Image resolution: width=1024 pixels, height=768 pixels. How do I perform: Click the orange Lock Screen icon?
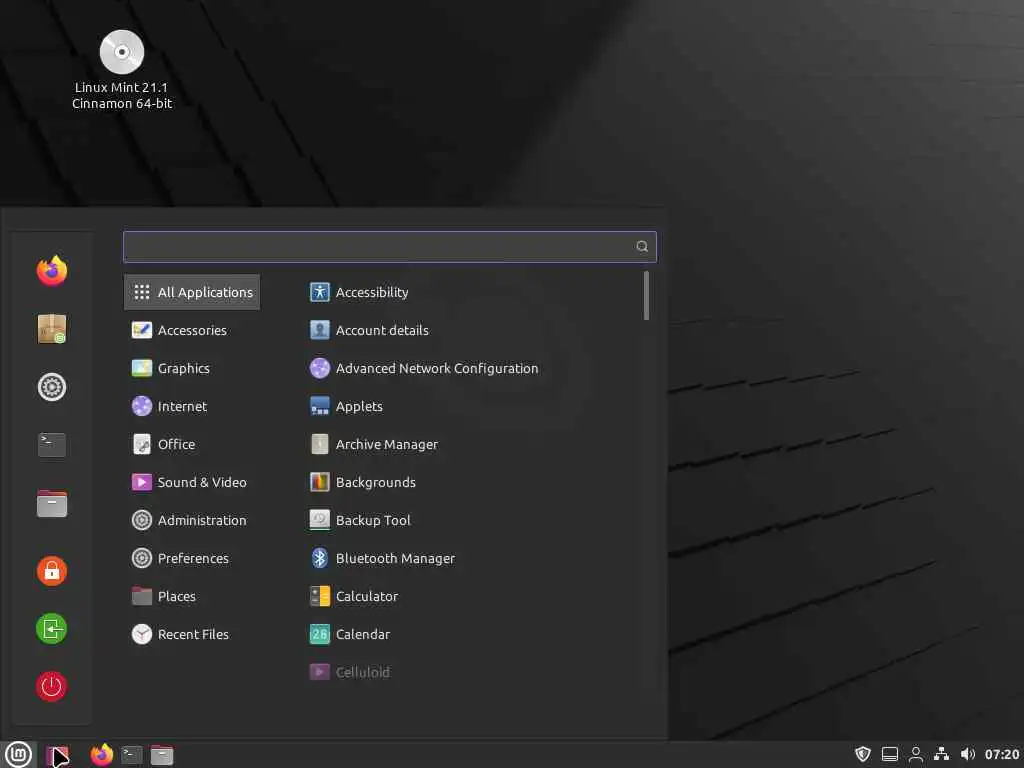coord(52,571)
